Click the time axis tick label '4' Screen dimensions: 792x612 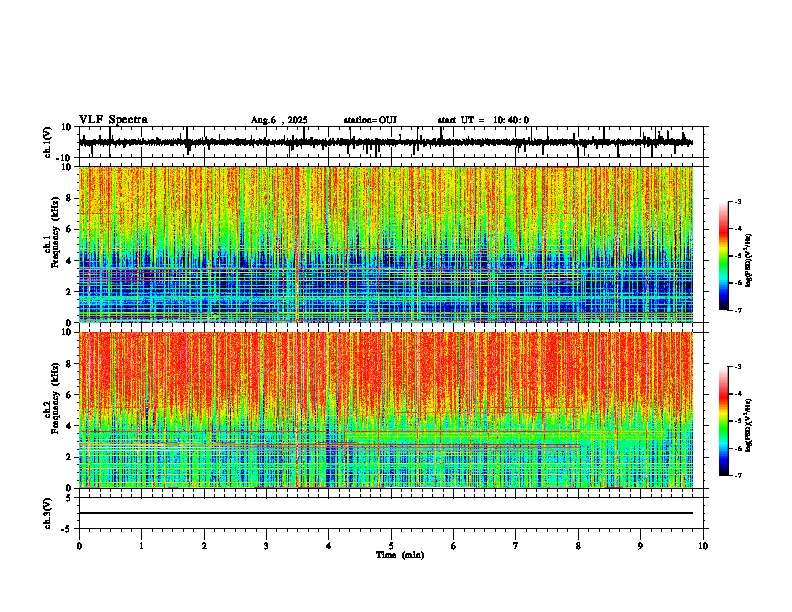pyautogui.click(x=329, y=546)
